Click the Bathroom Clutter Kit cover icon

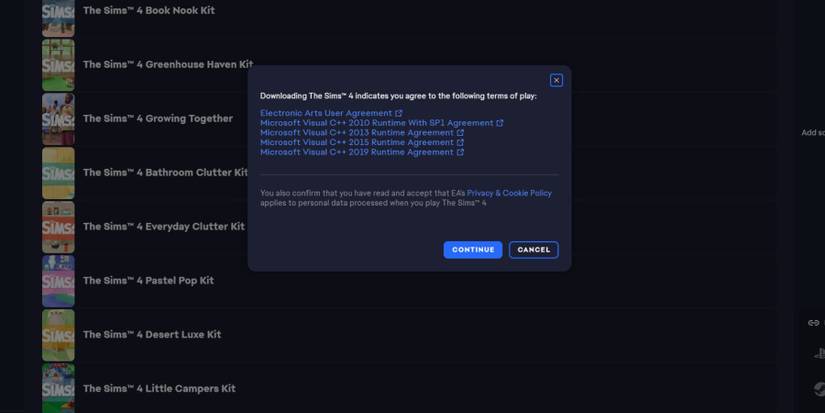[58, 173]
